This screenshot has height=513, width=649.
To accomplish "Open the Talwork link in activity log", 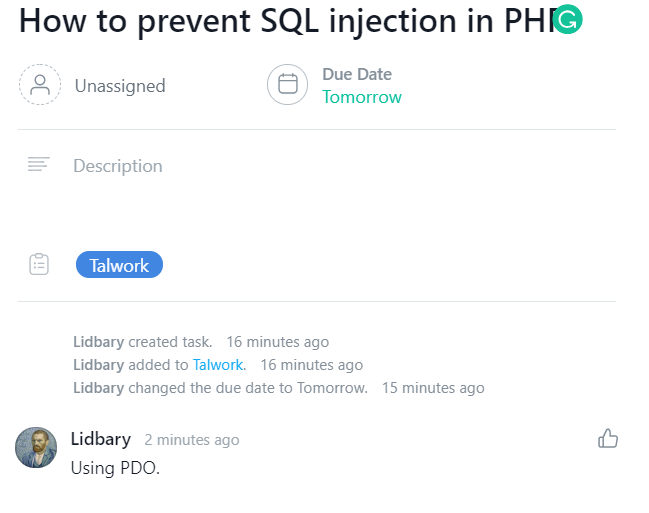I will pos(218,365).
